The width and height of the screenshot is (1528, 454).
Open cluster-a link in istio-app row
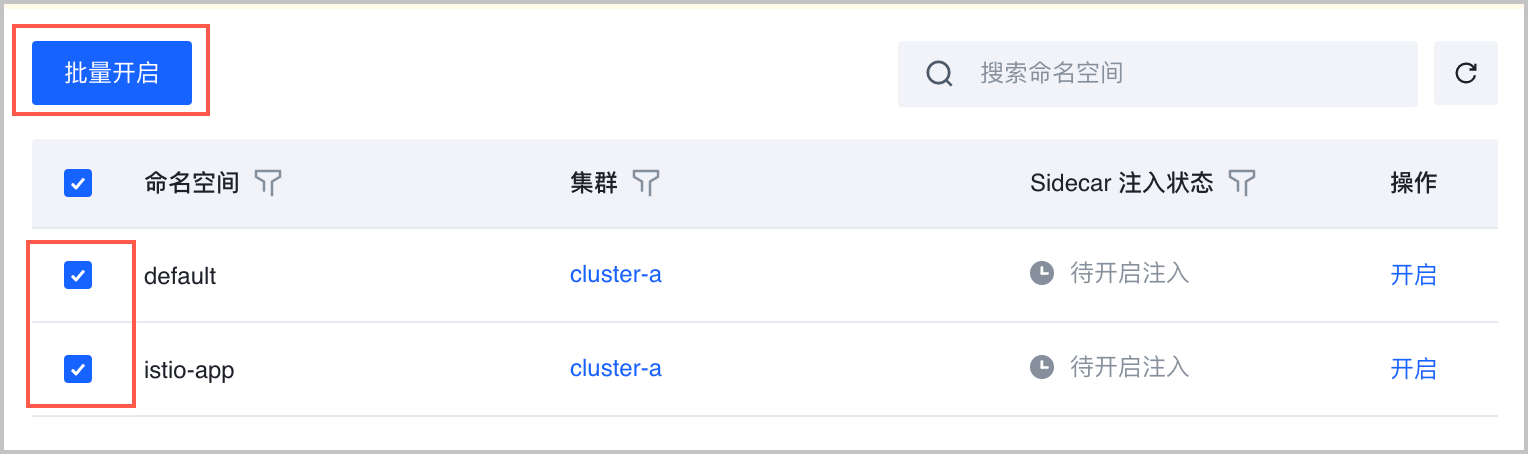click(615, 368)
